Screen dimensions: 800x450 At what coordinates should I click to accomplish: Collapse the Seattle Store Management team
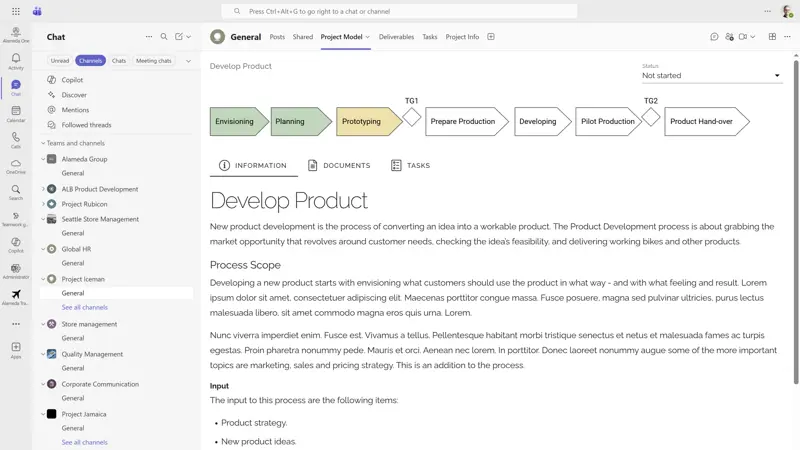point(43,219)
